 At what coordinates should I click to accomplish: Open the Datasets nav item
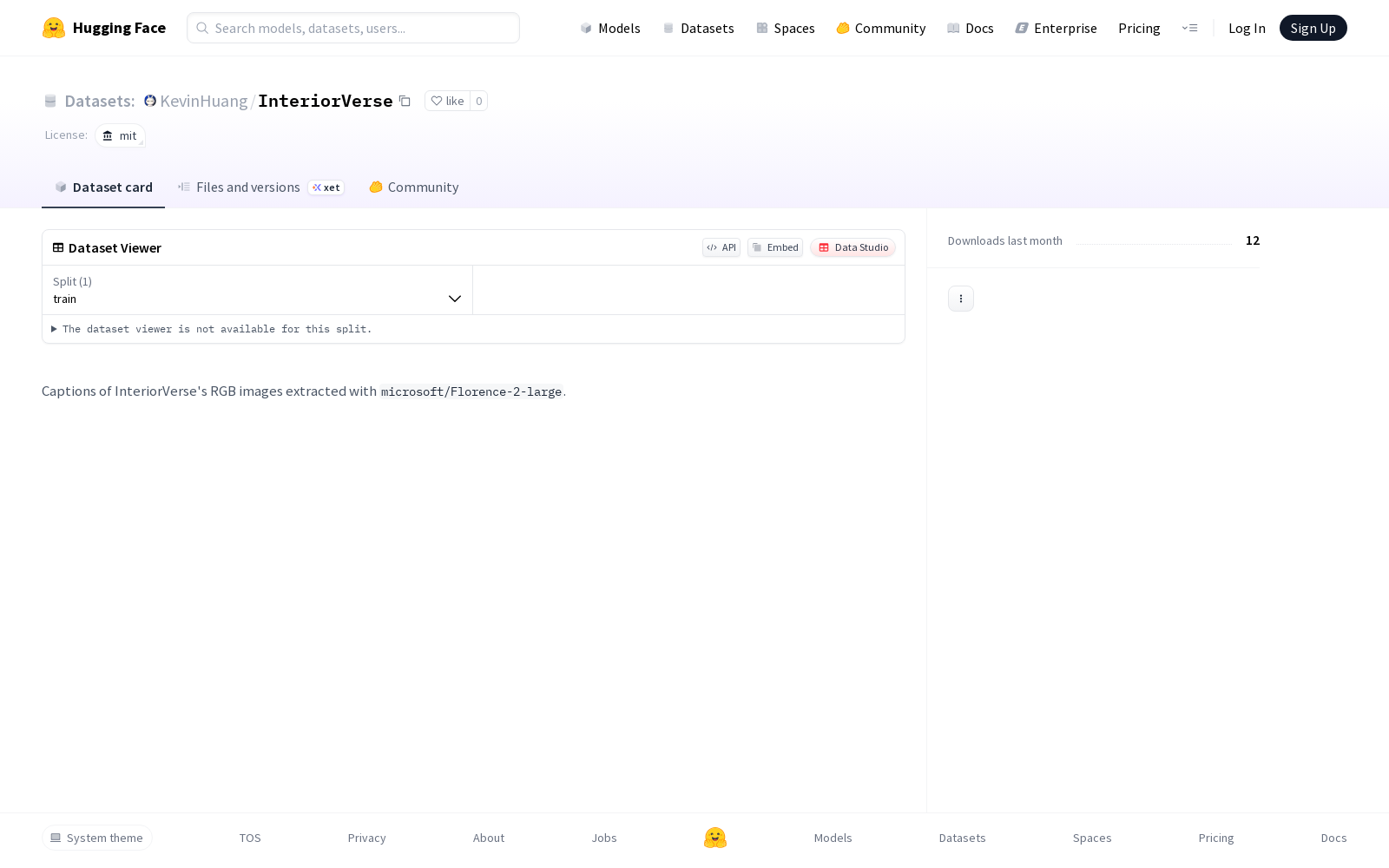click(x=698, y=28)
